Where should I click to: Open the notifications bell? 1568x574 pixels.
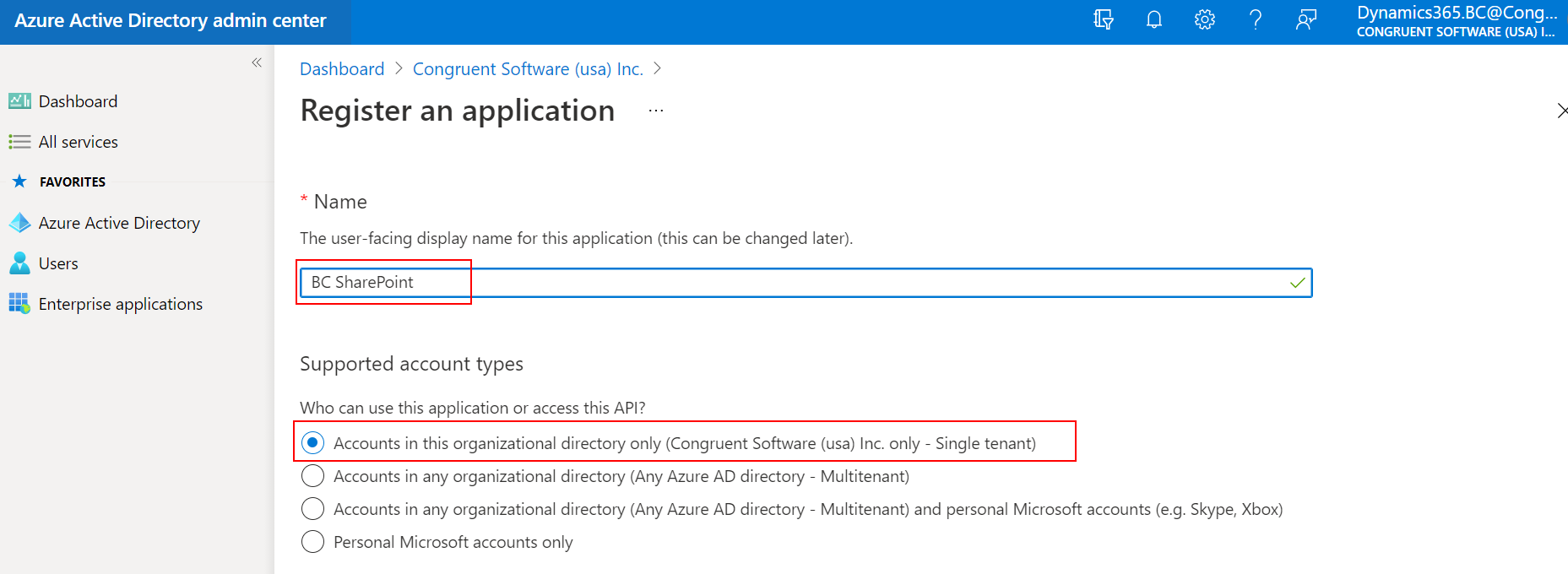point(1154,19)
